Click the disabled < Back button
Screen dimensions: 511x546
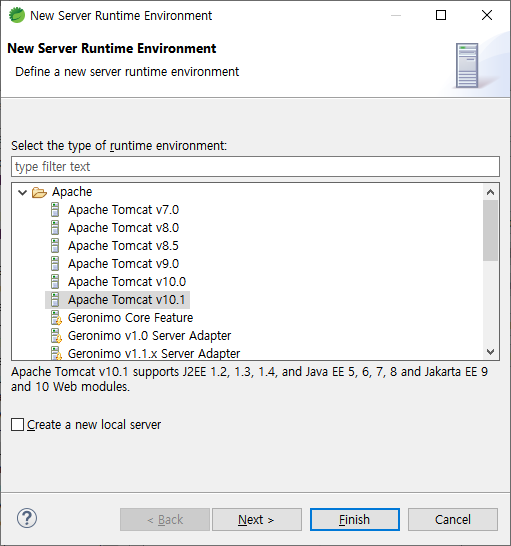point(165,520)
